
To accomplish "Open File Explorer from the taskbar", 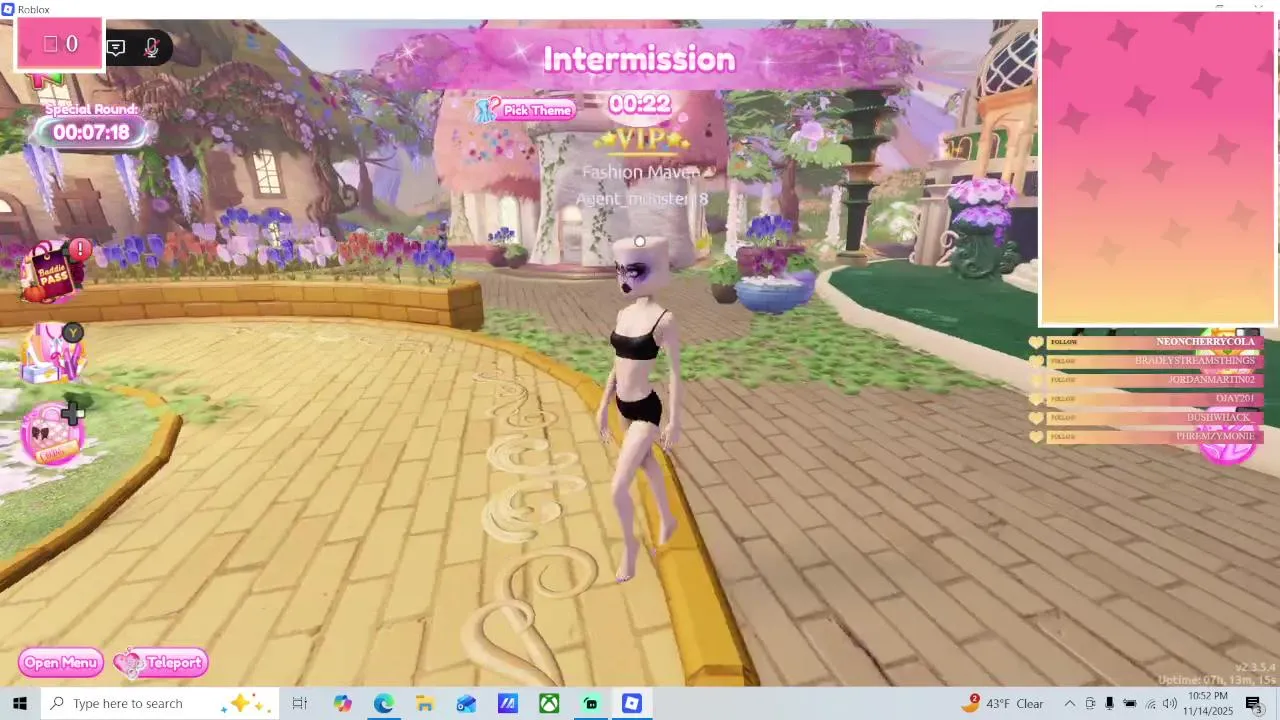I will pyautogui.click(x=425, y=704).
